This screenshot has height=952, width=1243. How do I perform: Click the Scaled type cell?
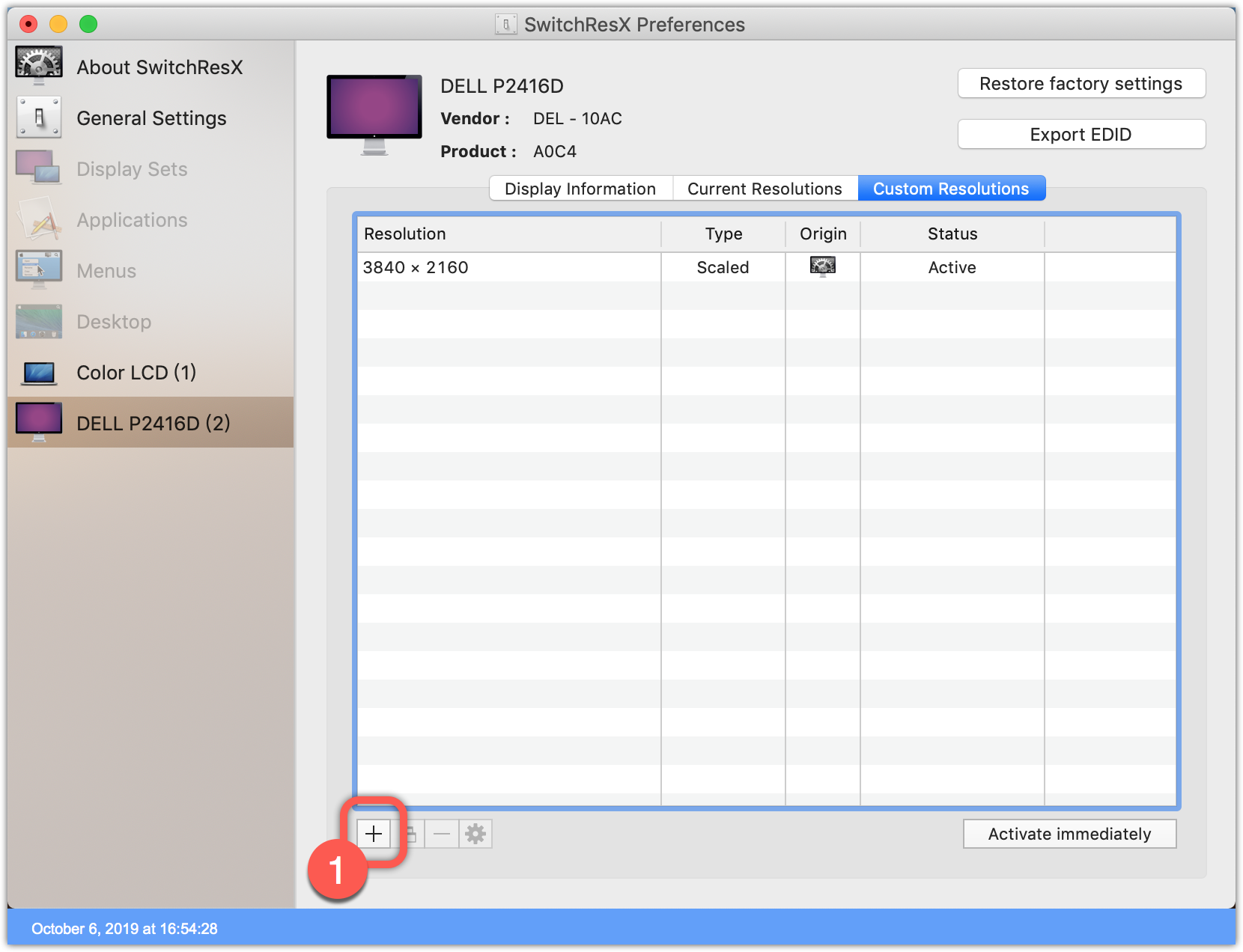[x=723, y=267]
